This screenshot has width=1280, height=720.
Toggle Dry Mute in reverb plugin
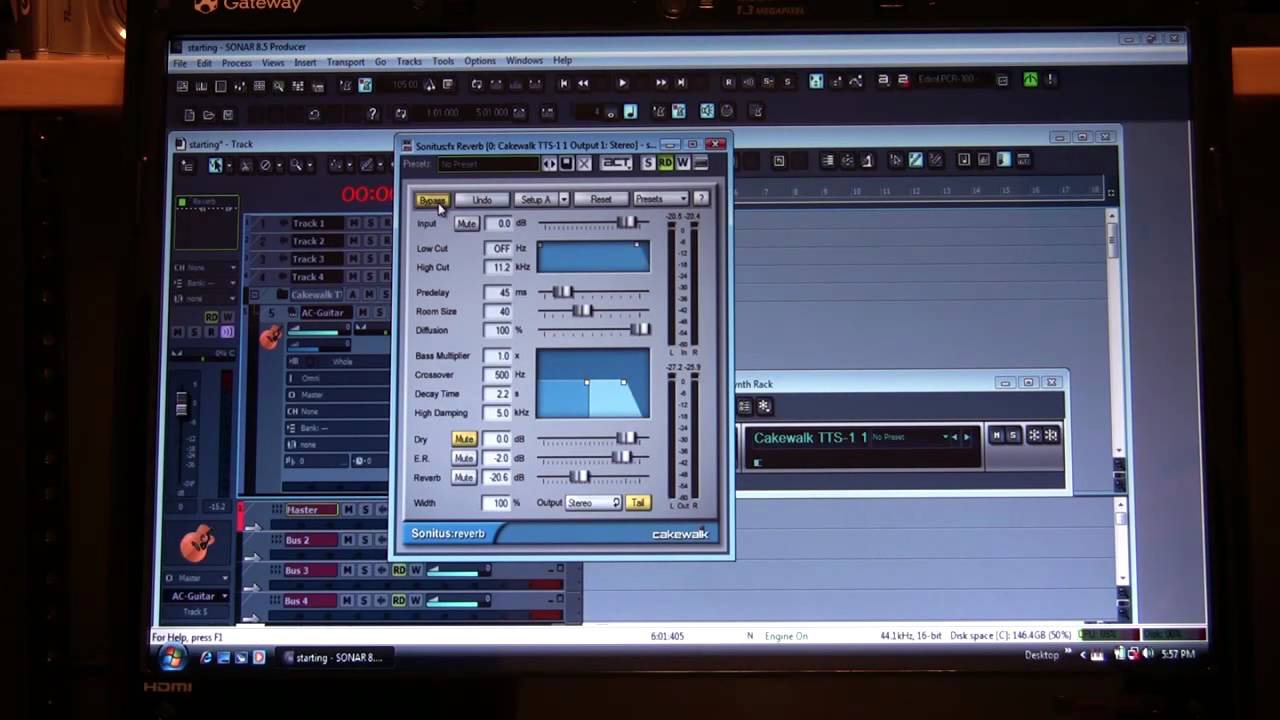coord(463,439)
